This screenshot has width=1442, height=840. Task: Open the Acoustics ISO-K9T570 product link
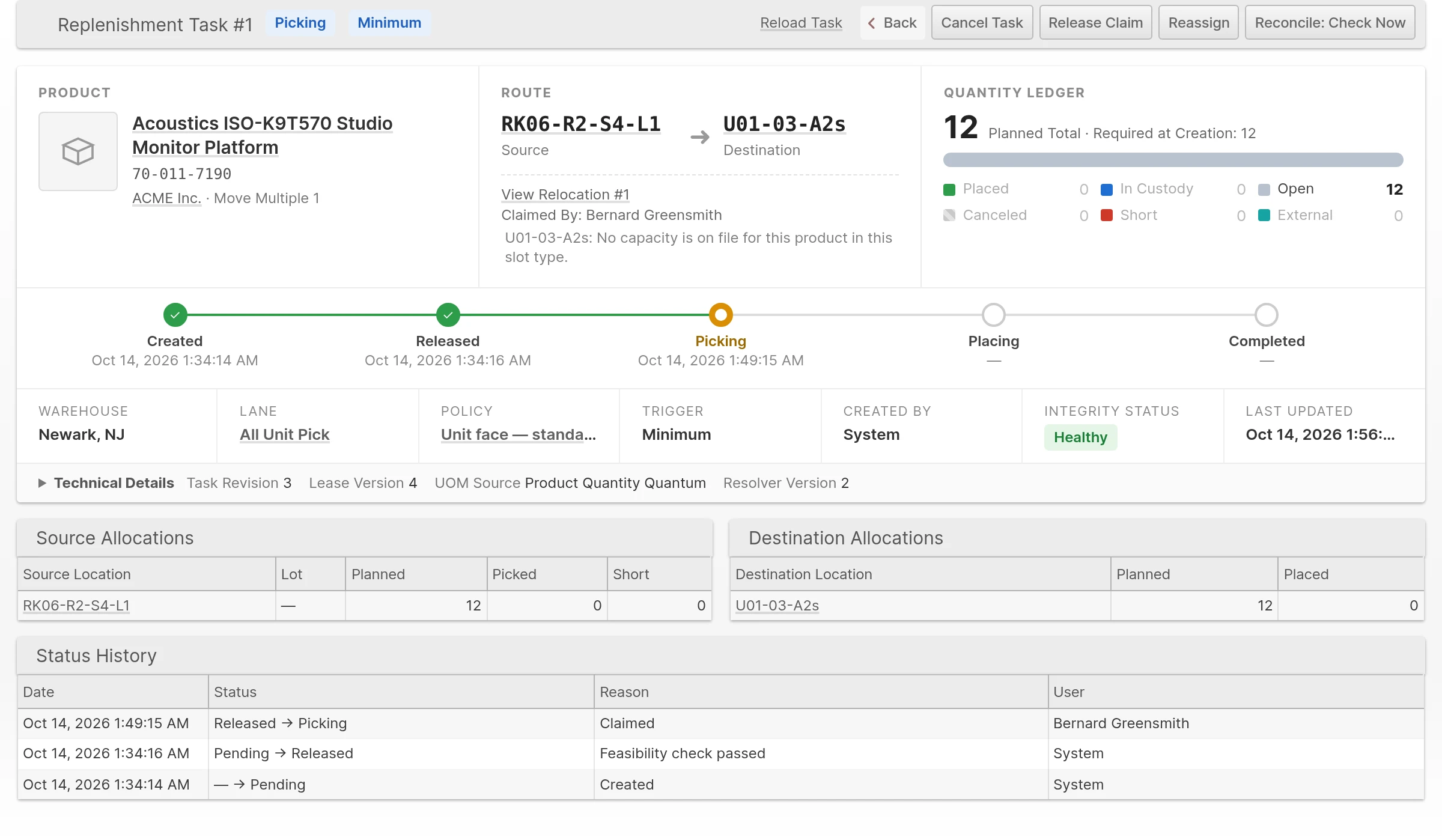(263, 135)
